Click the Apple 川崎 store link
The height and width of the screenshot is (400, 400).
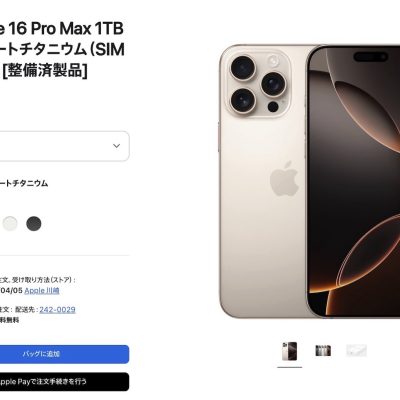(x=42, y=291)
